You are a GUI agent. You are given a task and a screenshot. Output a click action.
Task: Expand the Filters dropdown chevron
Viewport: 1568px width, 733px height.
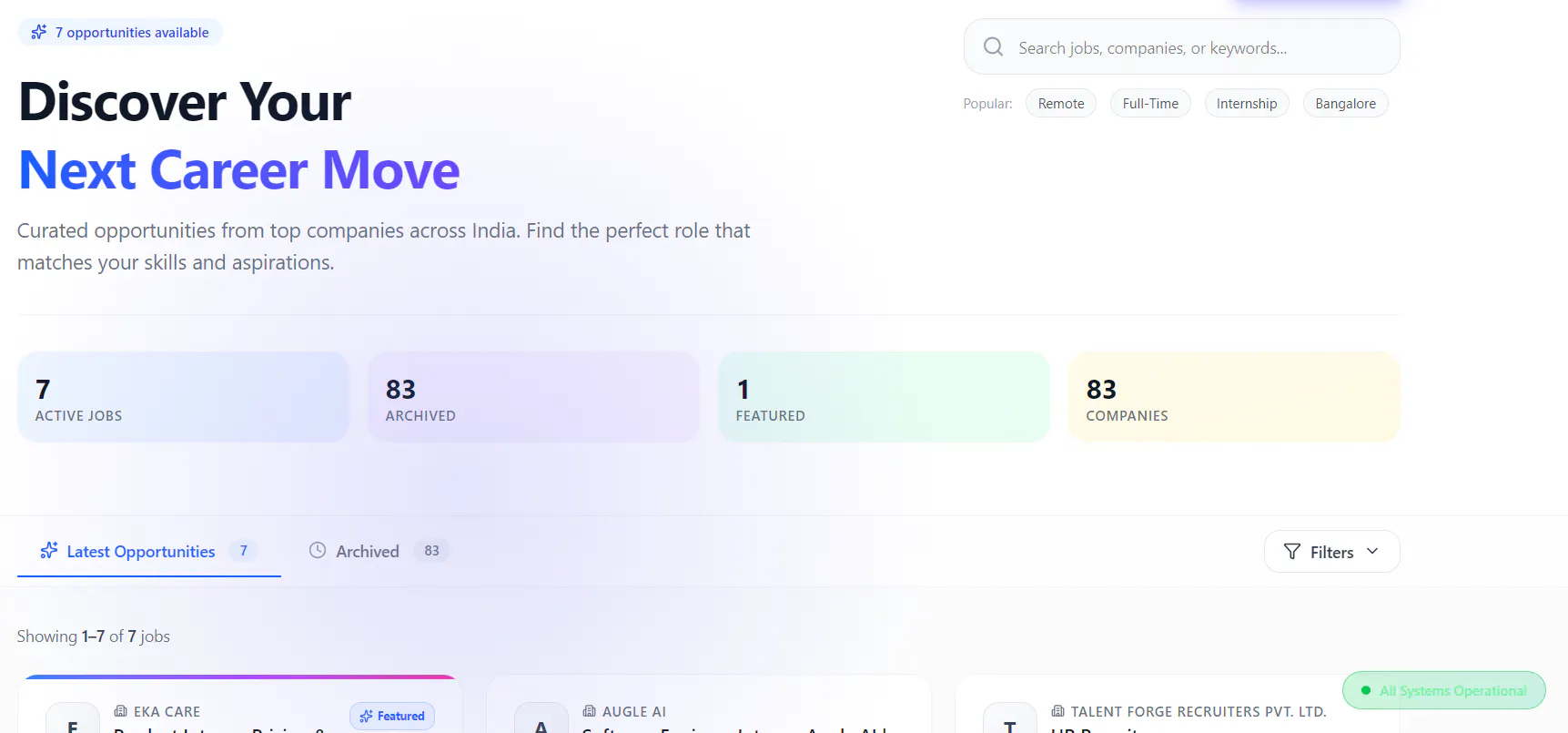coord(1372,551)
